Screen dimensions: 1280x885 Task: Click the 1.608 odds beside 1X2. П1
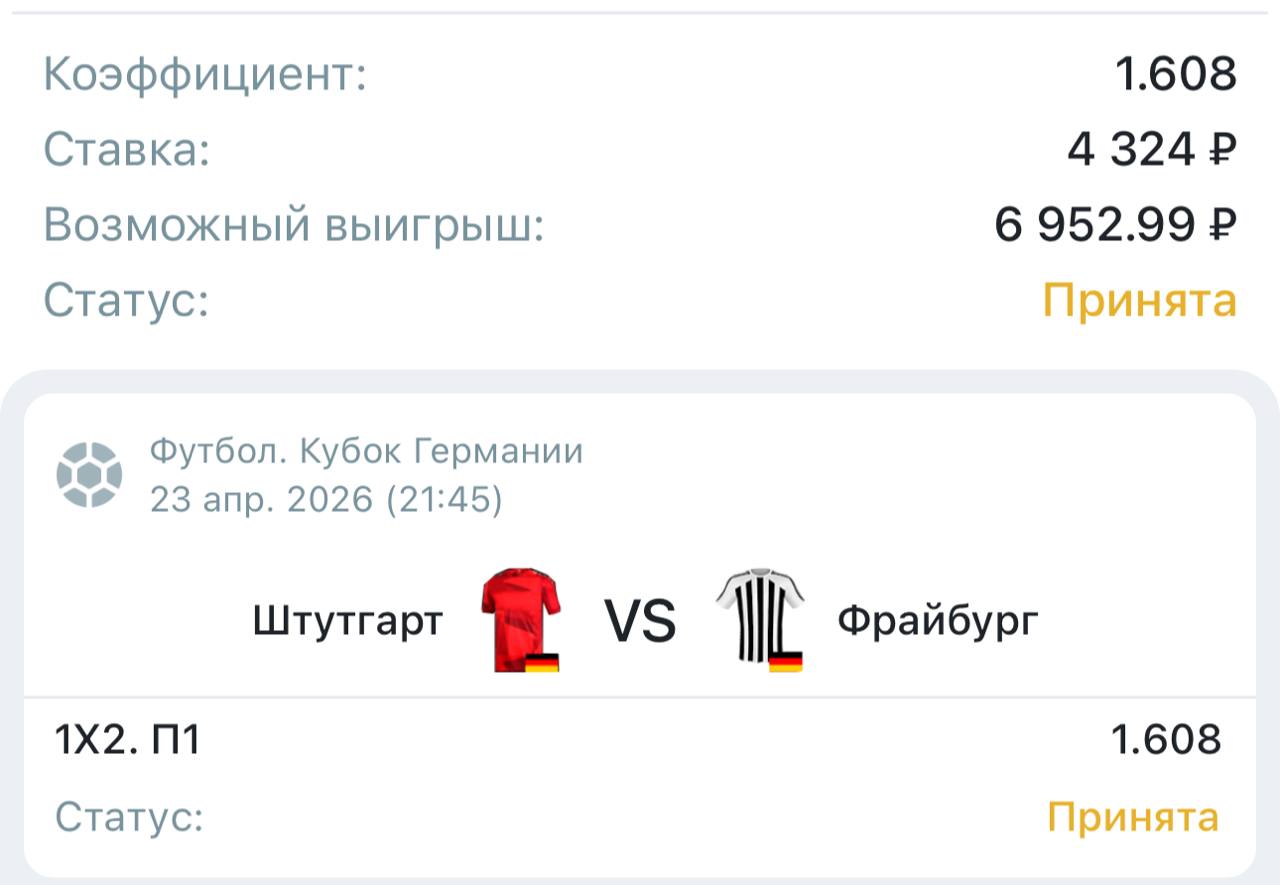1165,741
